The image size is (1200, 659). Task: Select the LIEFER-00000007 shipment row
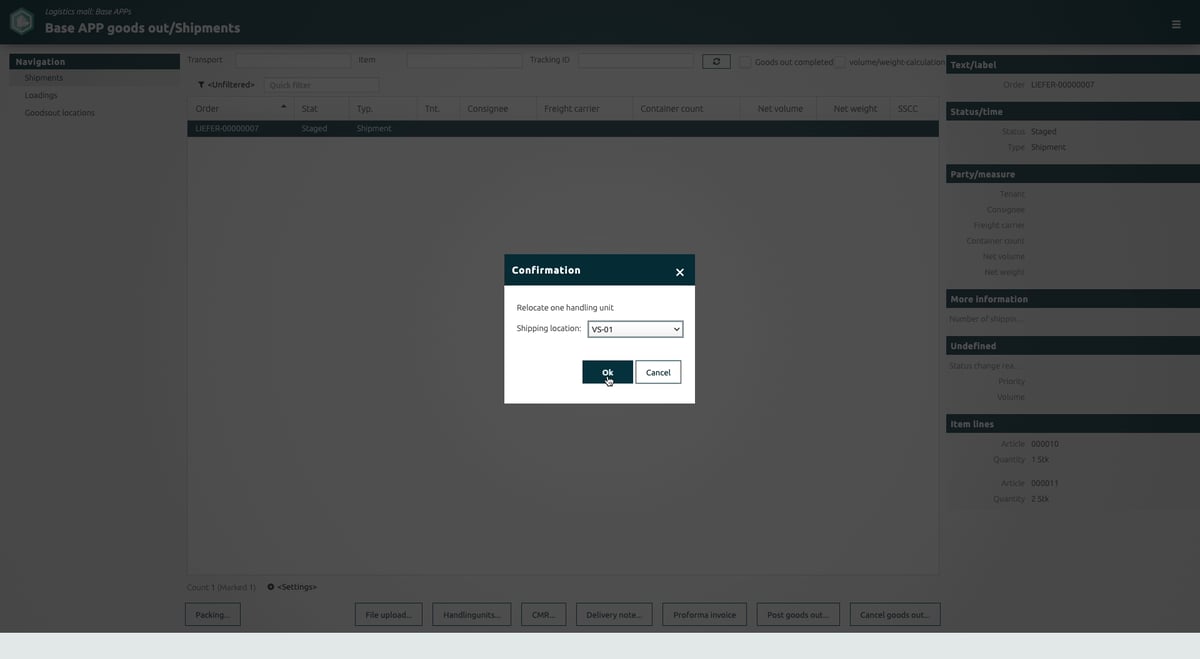click(563, 128)
